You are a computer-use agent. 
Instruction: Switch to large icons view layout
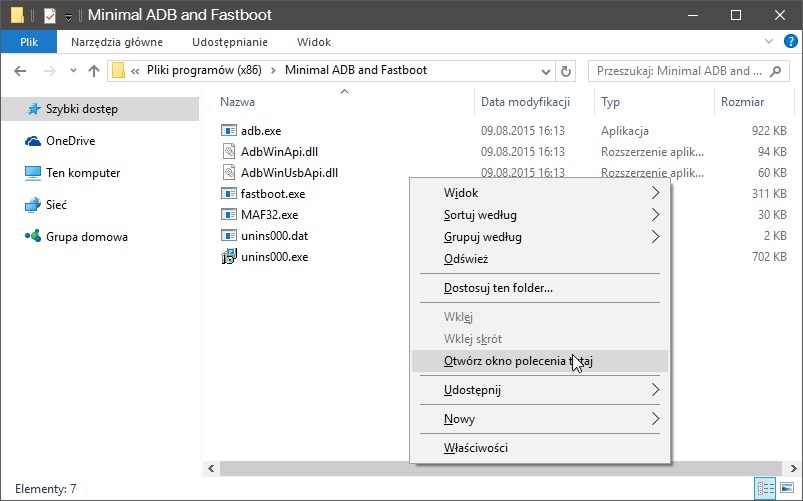(787, 488)
